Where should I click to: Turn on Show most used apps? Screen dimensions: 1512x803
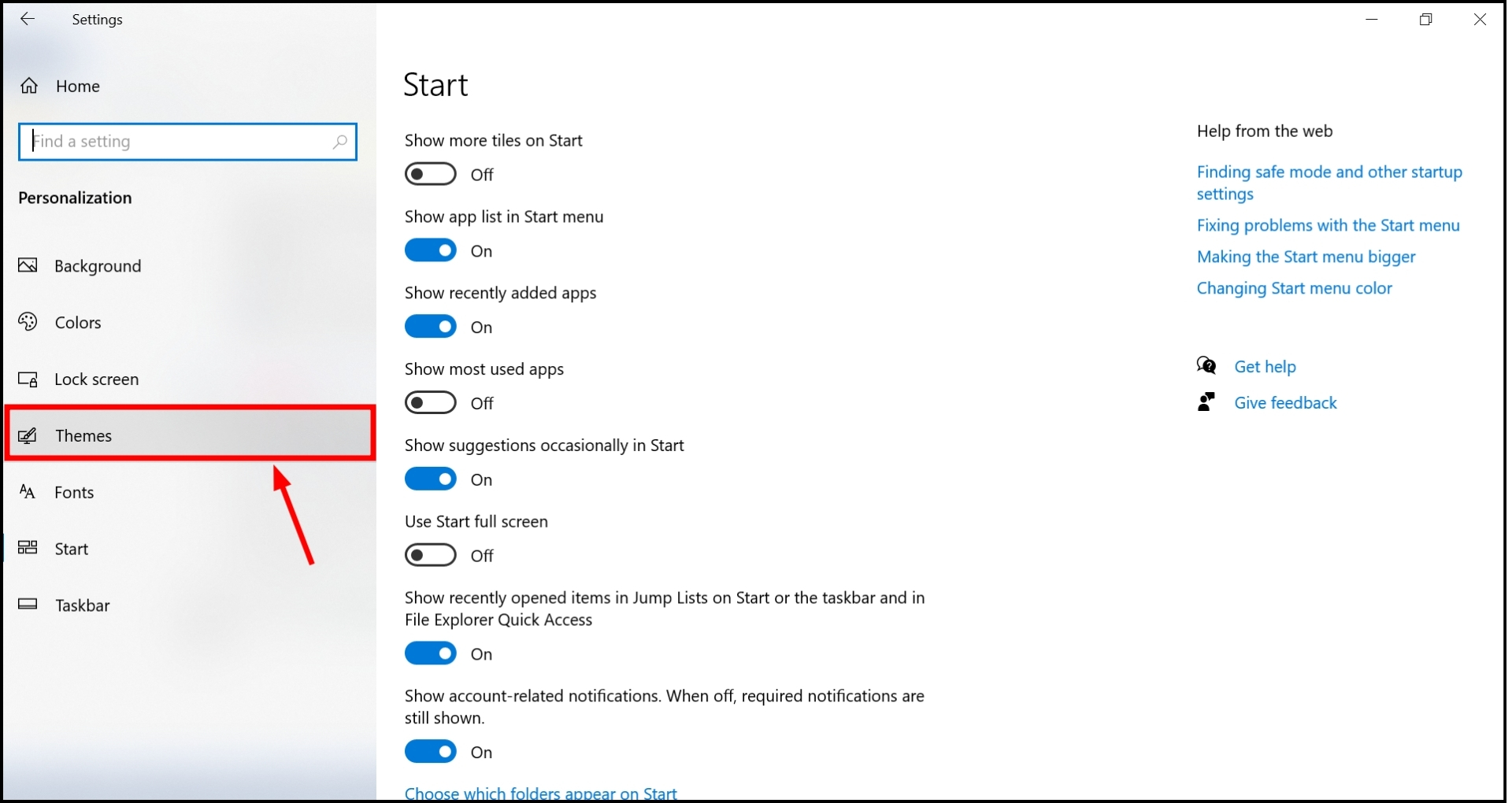pyautogui.click(x=431, y=403)
